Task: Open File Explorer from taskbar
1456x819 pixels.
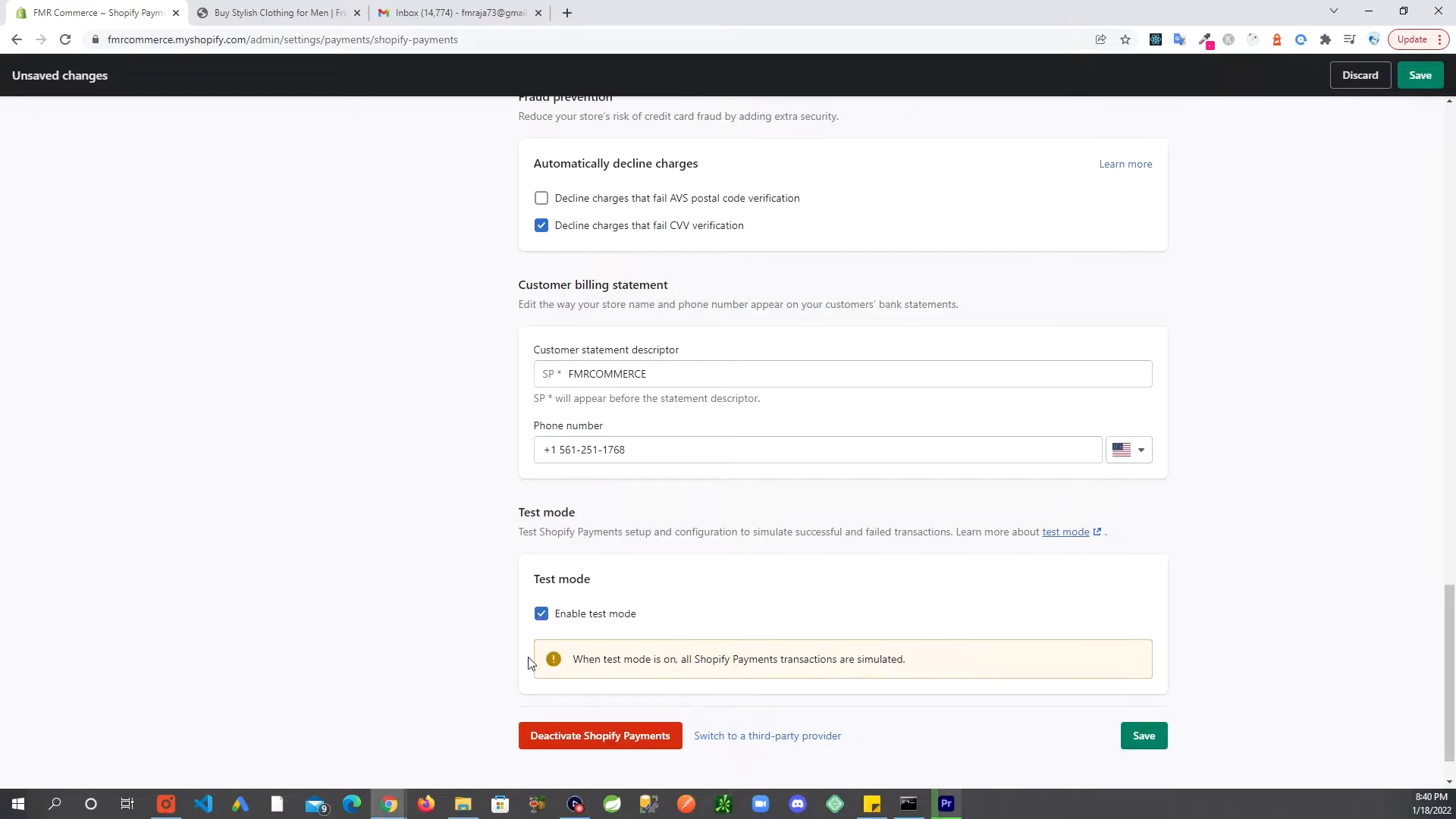Action: [463, 804]
